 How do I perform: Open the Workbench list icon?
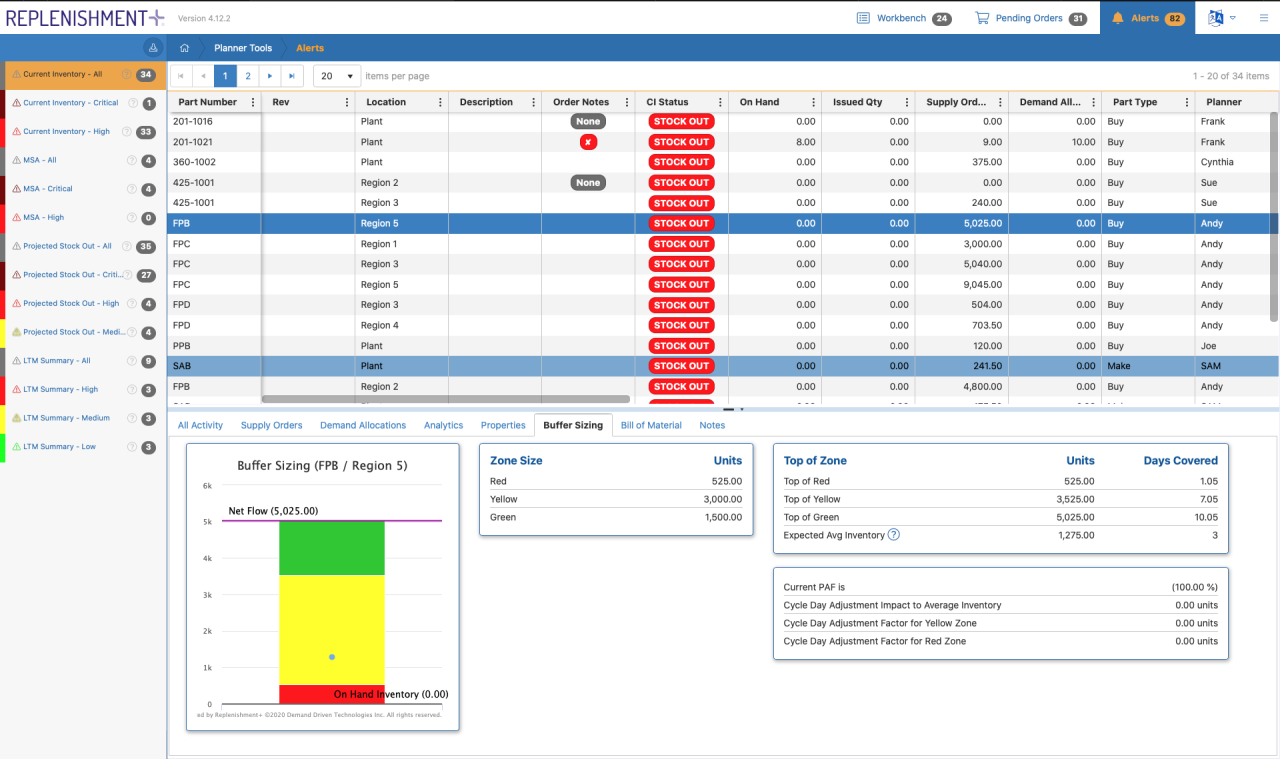click(x=864, y=18)
